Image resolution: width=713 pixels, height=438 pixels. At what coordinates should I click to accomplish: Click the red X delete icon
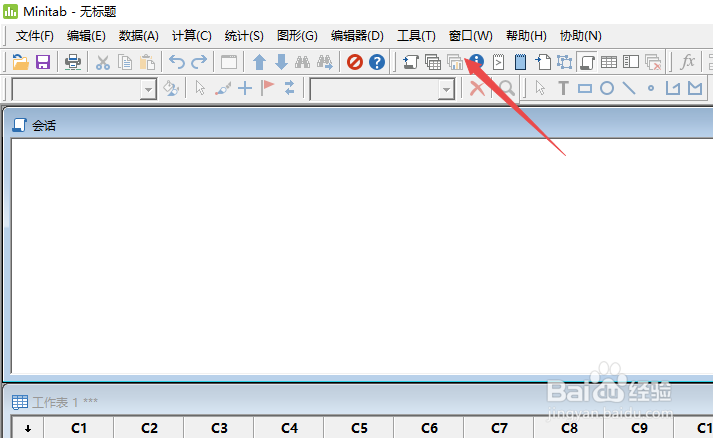[477, 88]
